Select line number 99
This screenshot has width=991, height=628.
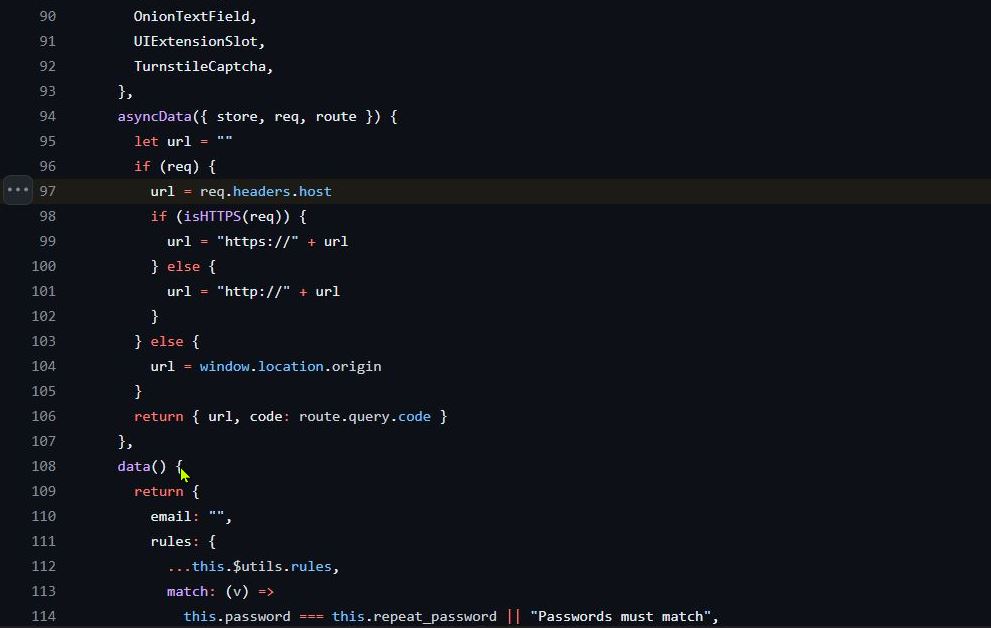point(47,241)
